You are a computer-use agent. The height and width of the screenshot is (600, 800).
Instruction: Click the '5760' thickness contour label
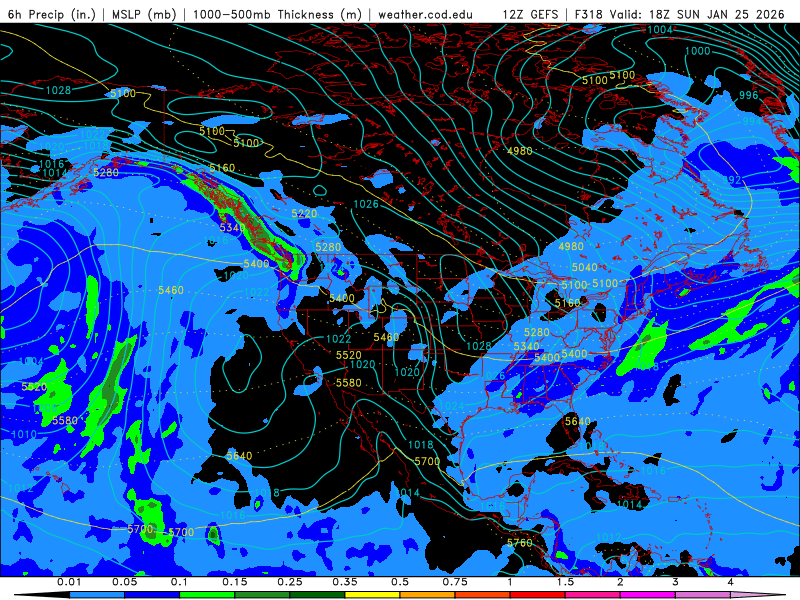pyautogui.click(x=520, y=543)
